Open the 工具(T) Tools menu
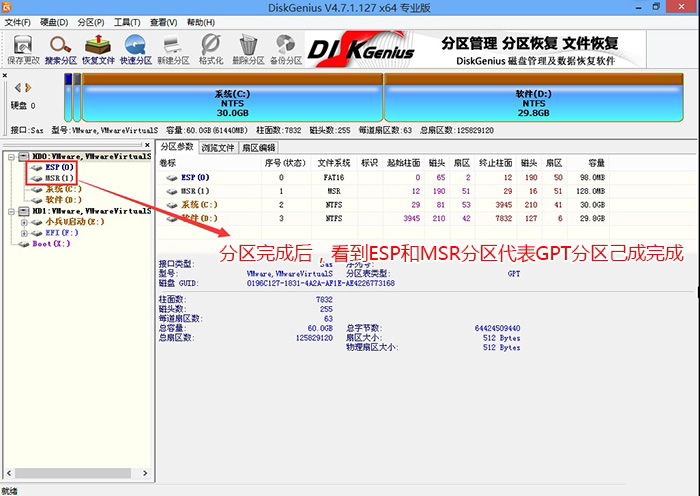The width and height of the screenshot is (700, 496). 126,21
